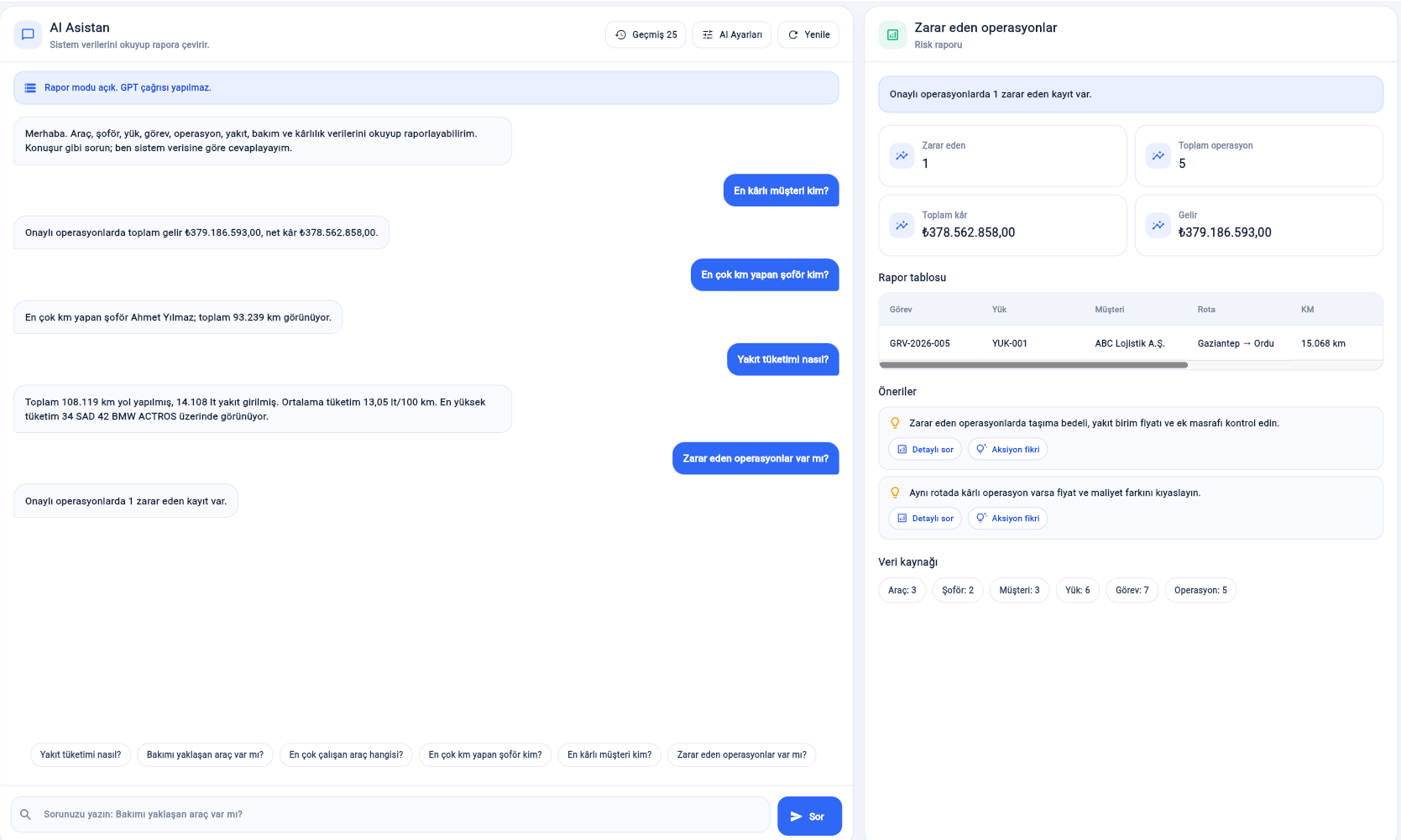Click the trend icon on Zarar eden card

click(x=902, y=156)
